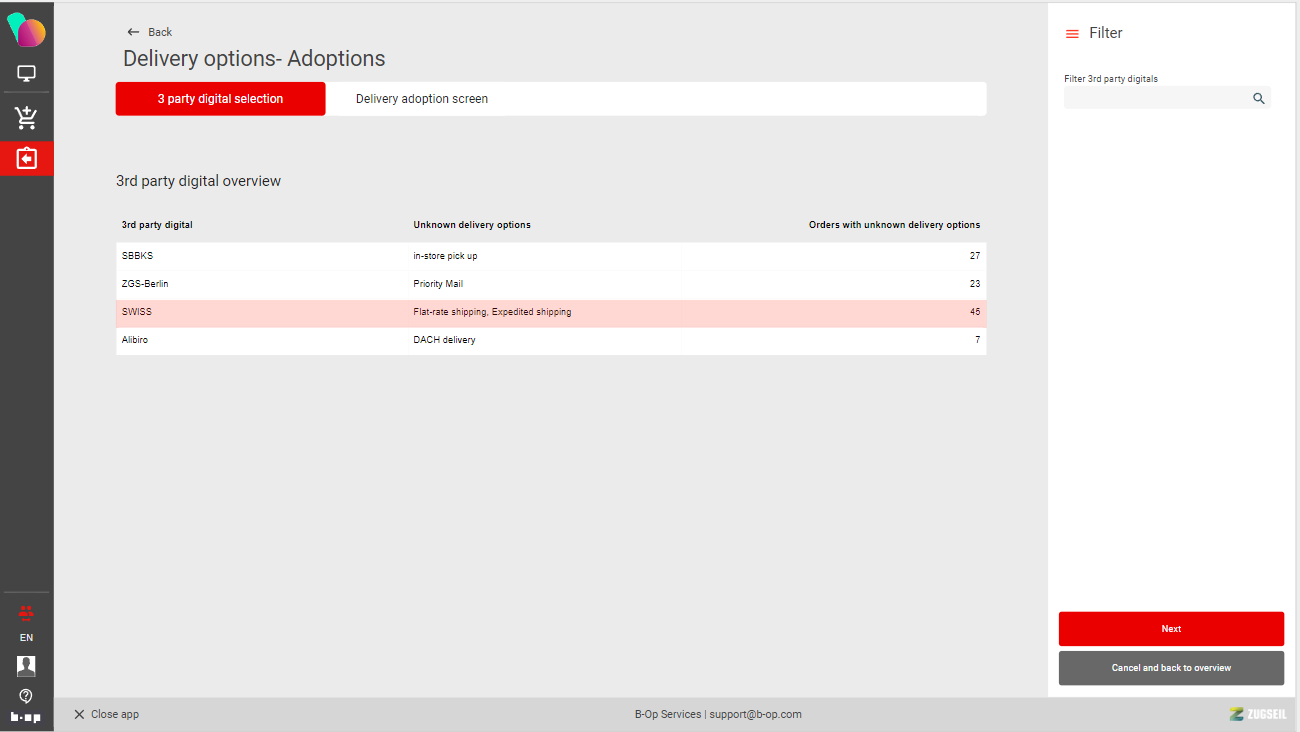Image resolution: width=1300 pixels, height=732 pixels.
Task: Change language via the EN selector
Action: [x=26, y=638]
